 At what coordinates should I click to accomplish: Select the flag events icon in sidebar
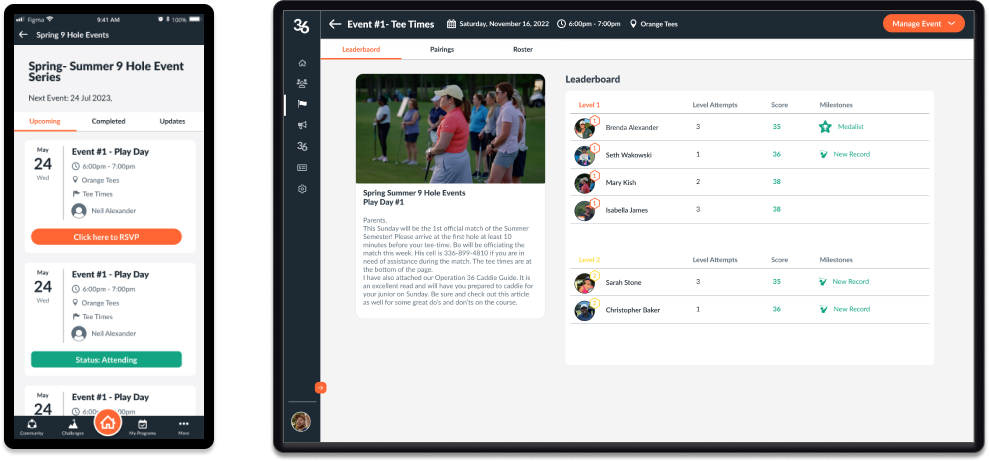(302, 104)
